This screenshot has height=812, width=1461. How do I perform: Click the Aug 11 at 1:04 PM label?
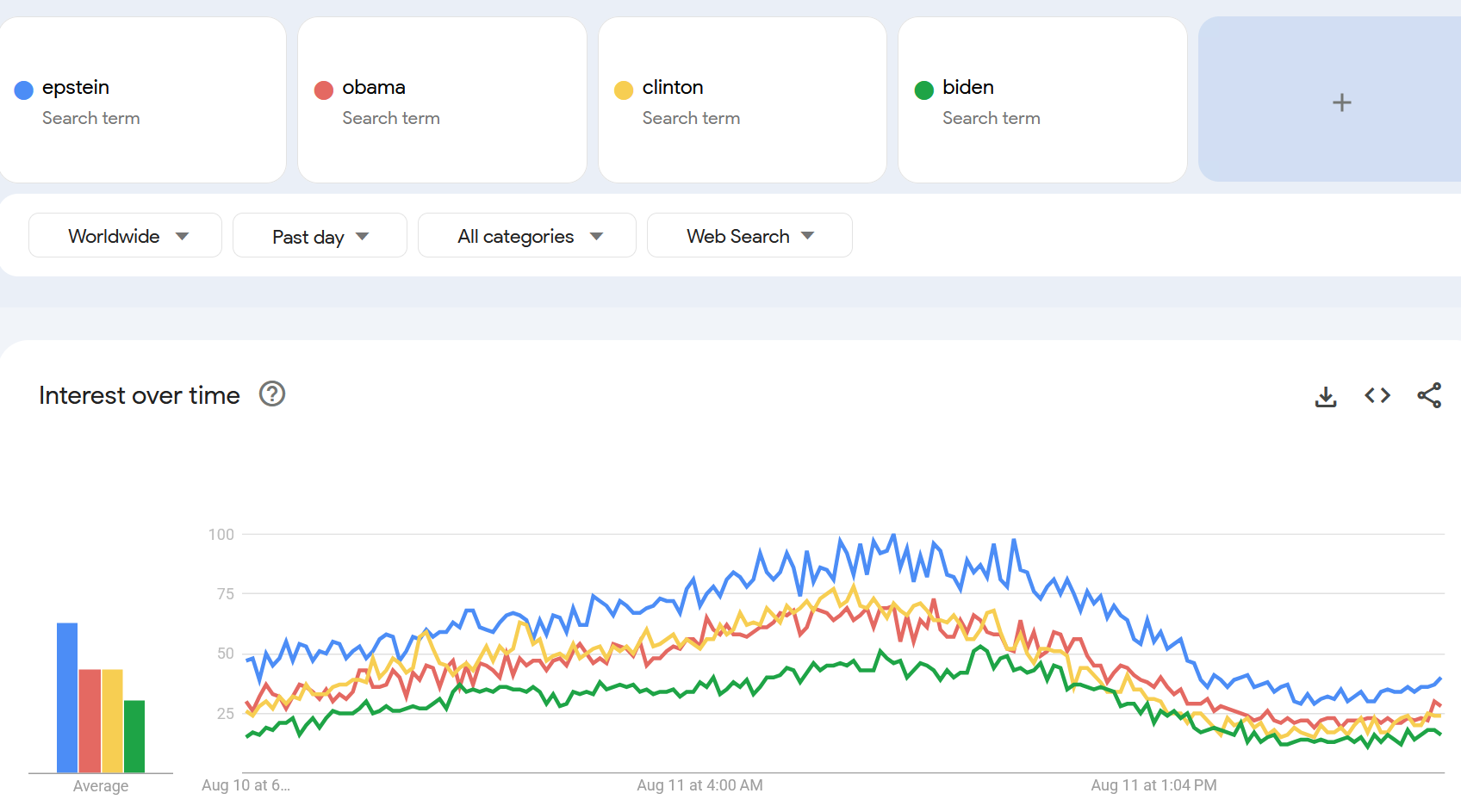[1153, 785]
